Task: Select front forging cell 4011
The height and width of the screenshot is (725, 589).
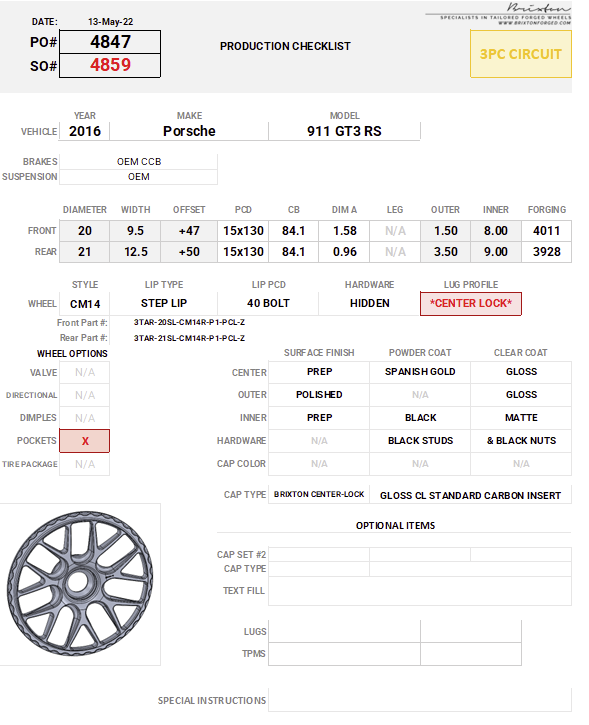Action: (x=546, y=231)
